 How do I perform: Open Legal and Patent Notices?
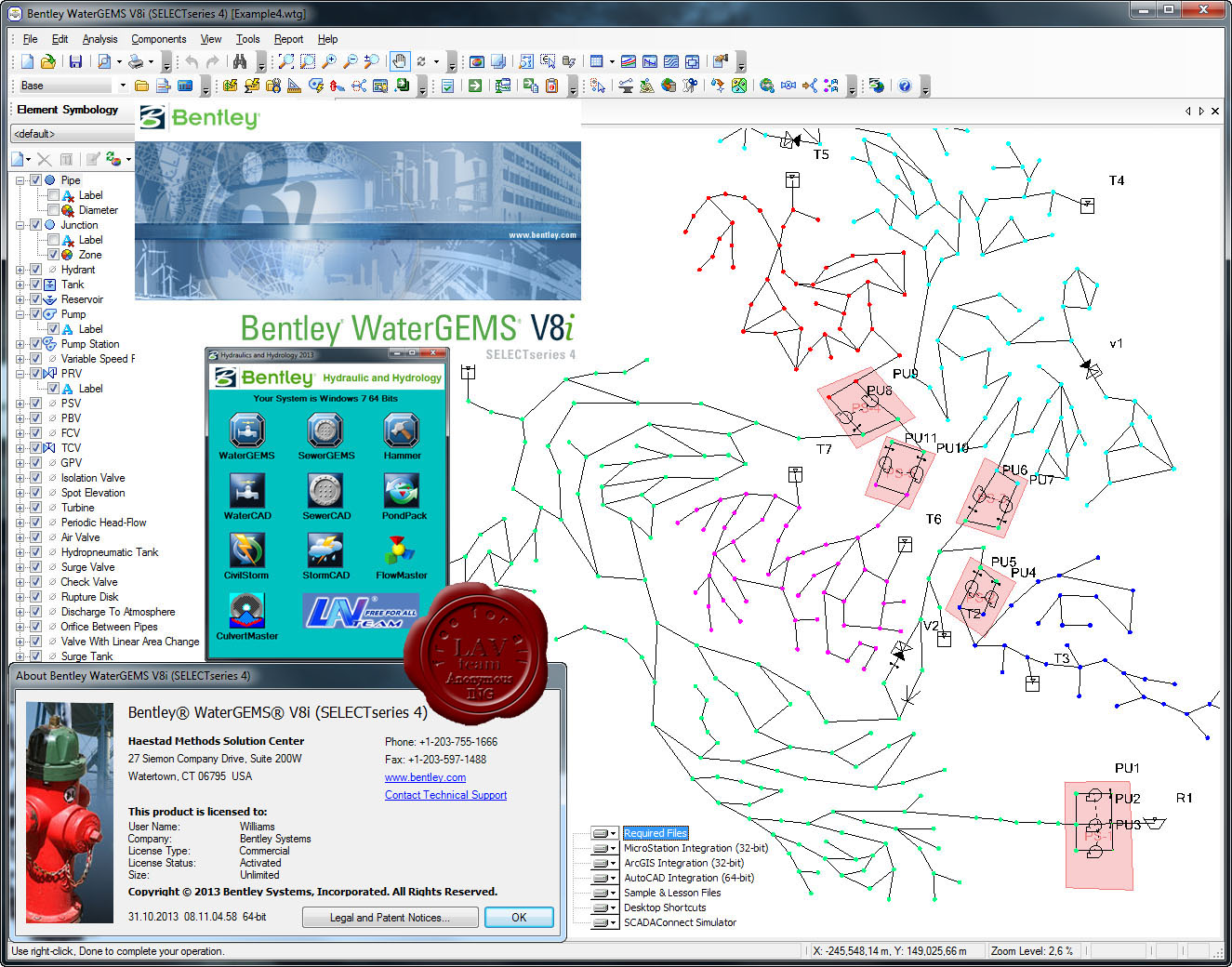click(390, 918)
